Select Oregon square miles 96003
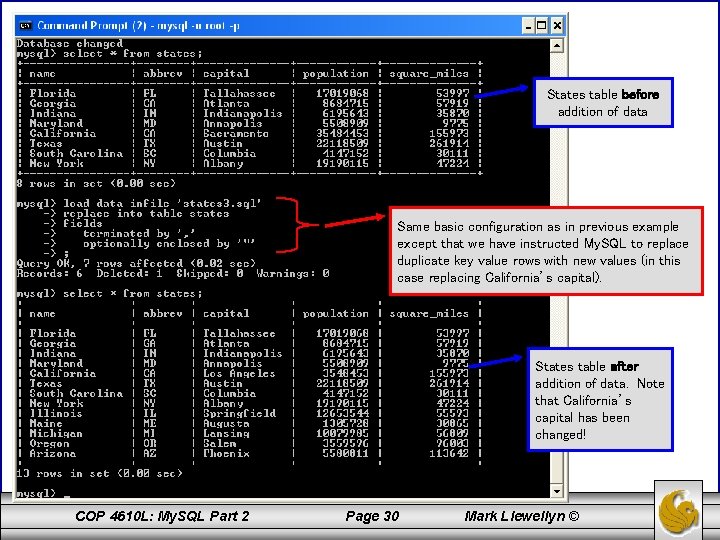Viewport: 720px width, 540px height. tap(452, 444)
